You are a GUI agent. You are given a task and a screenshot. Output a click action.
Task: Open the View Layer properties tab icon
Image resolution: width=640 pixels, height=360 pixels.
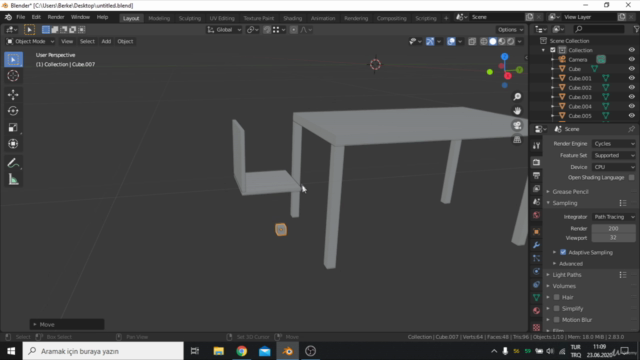(x=536, y=189)
